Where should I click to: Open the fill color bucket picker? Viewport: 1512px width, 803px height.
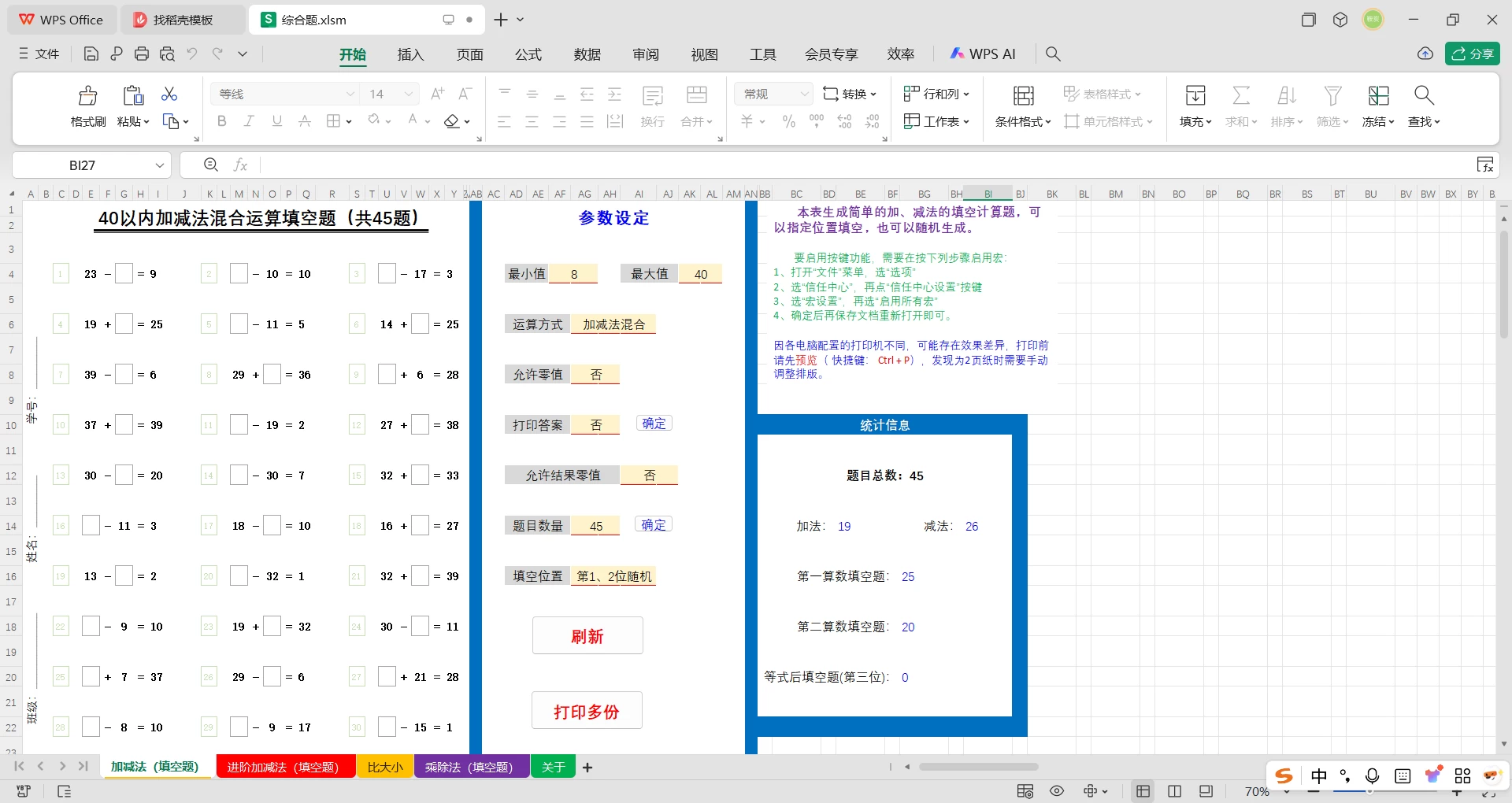(x=374, y=120)
